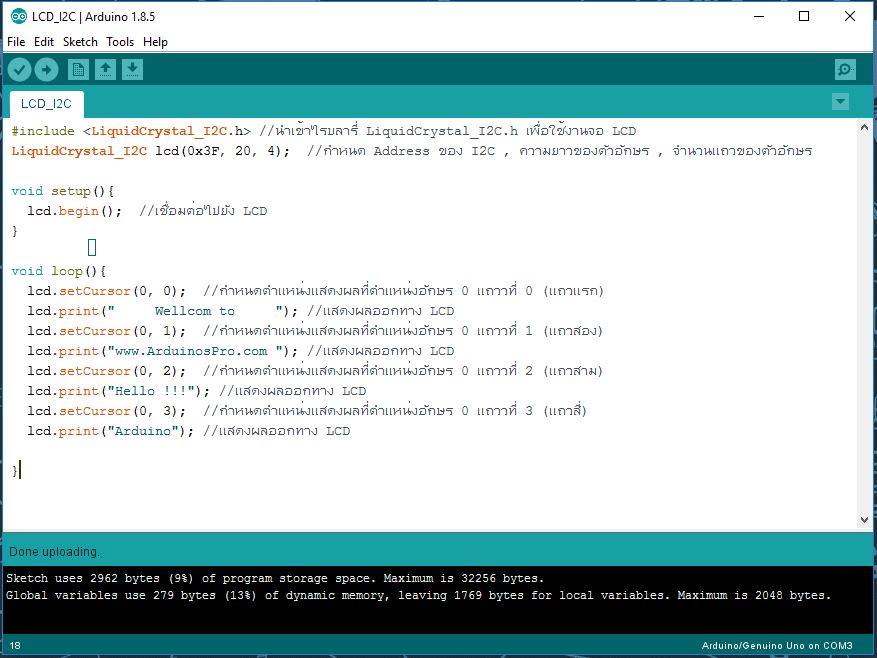Open the Edit menu

click(x=43, y=42)
